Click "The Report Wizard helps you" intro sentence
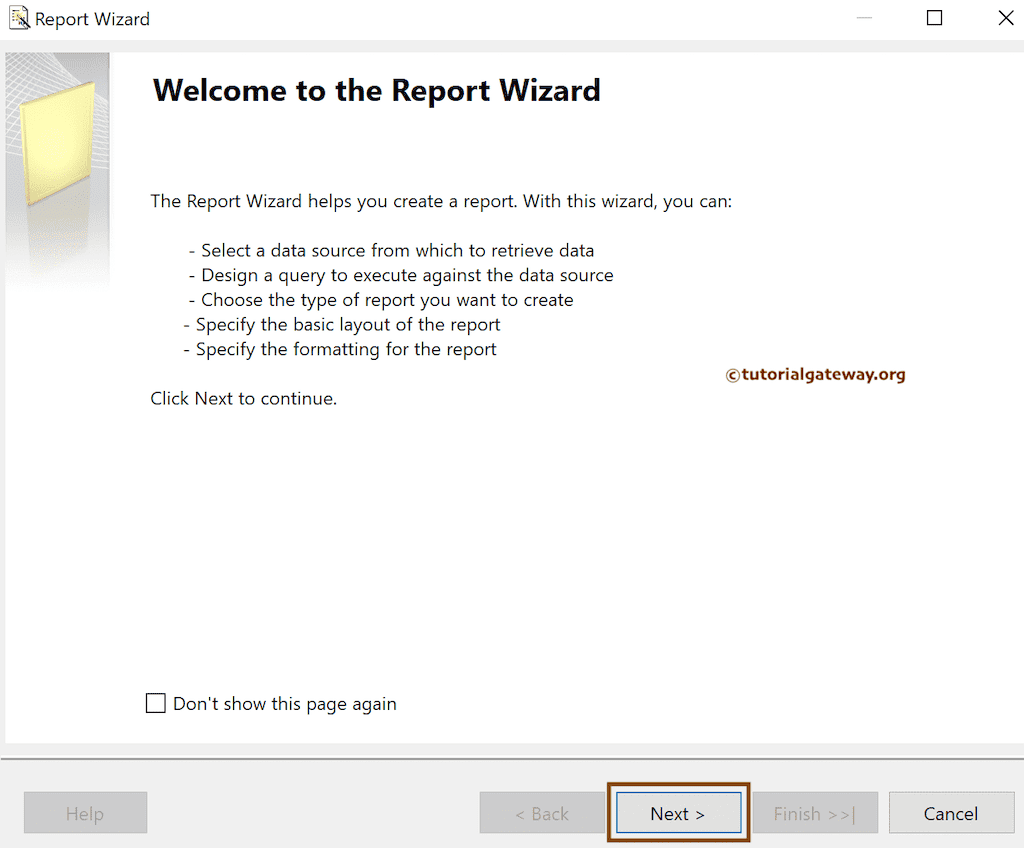This screenshot has height=848, width=1024. (x=441, y=201)
